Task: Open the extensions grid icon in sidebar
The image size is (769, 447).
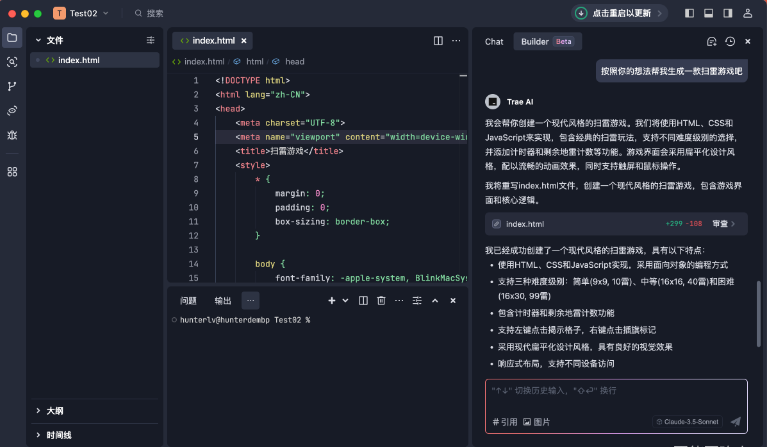Action: [12, 171]
